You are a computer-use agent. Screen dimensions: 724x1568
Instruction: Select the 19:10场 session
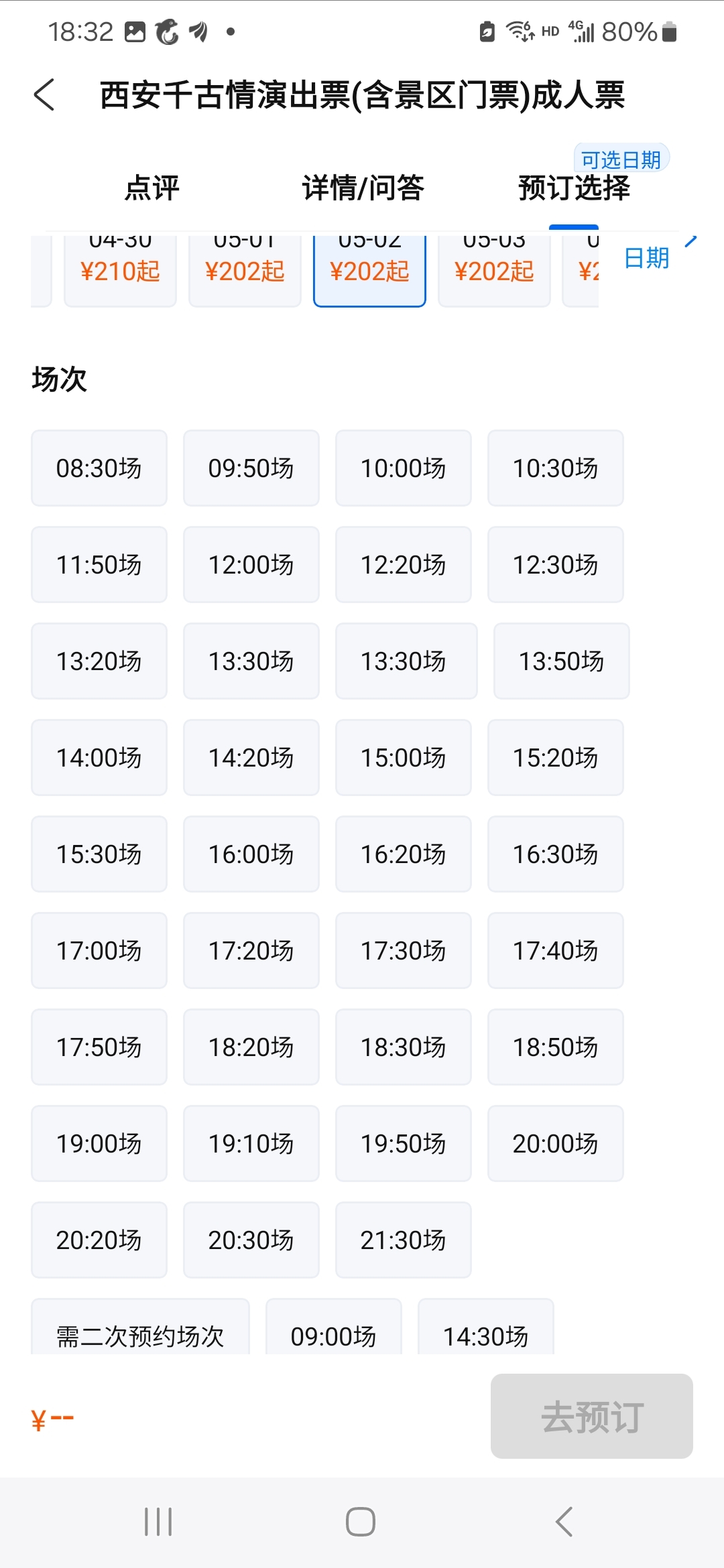251,1143
